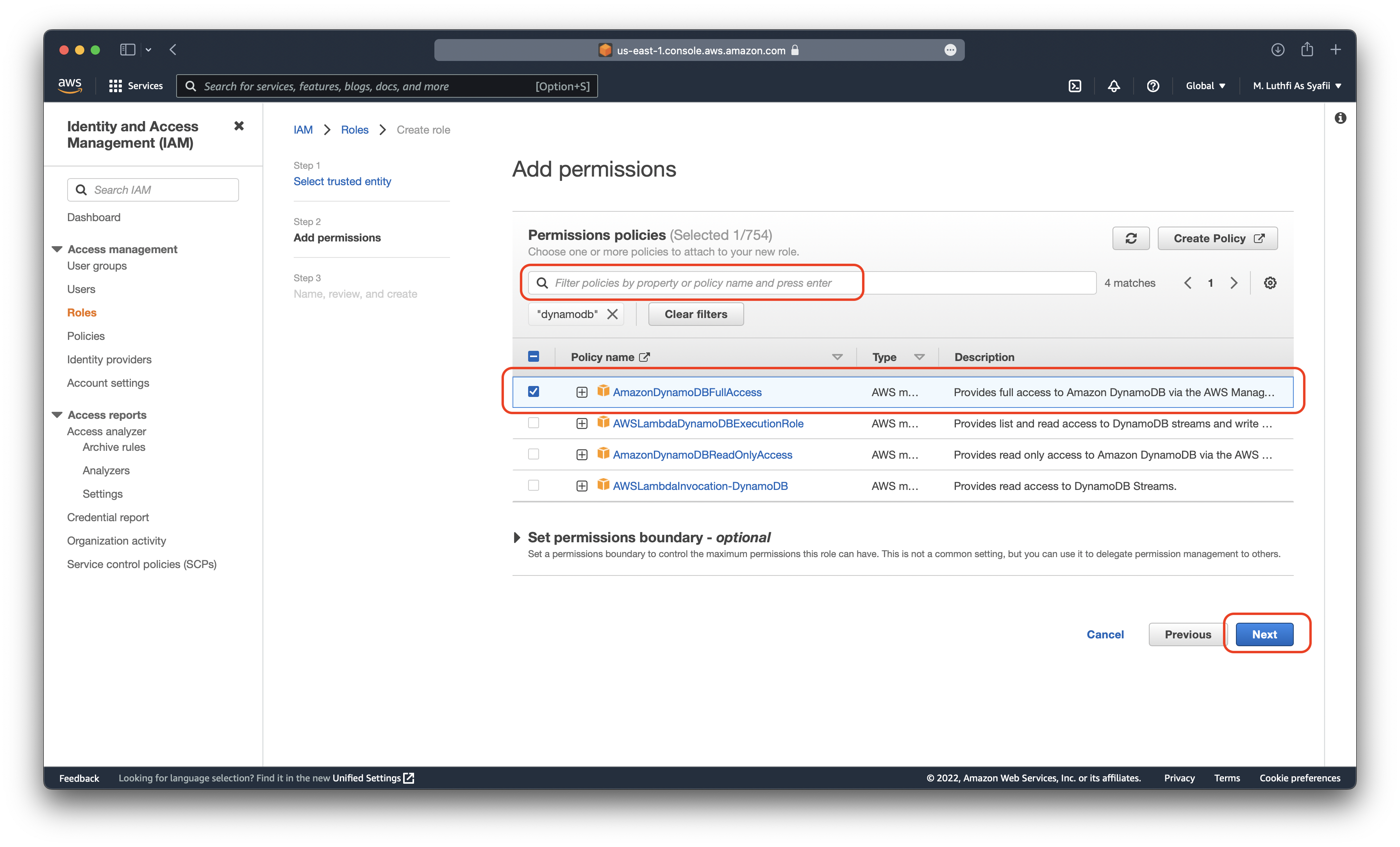Viewport: 1400px width, 847px height.
Task: Click the AmazonDynamoDBReadOnlyAccess policy box icon
Action: [603, 454]
